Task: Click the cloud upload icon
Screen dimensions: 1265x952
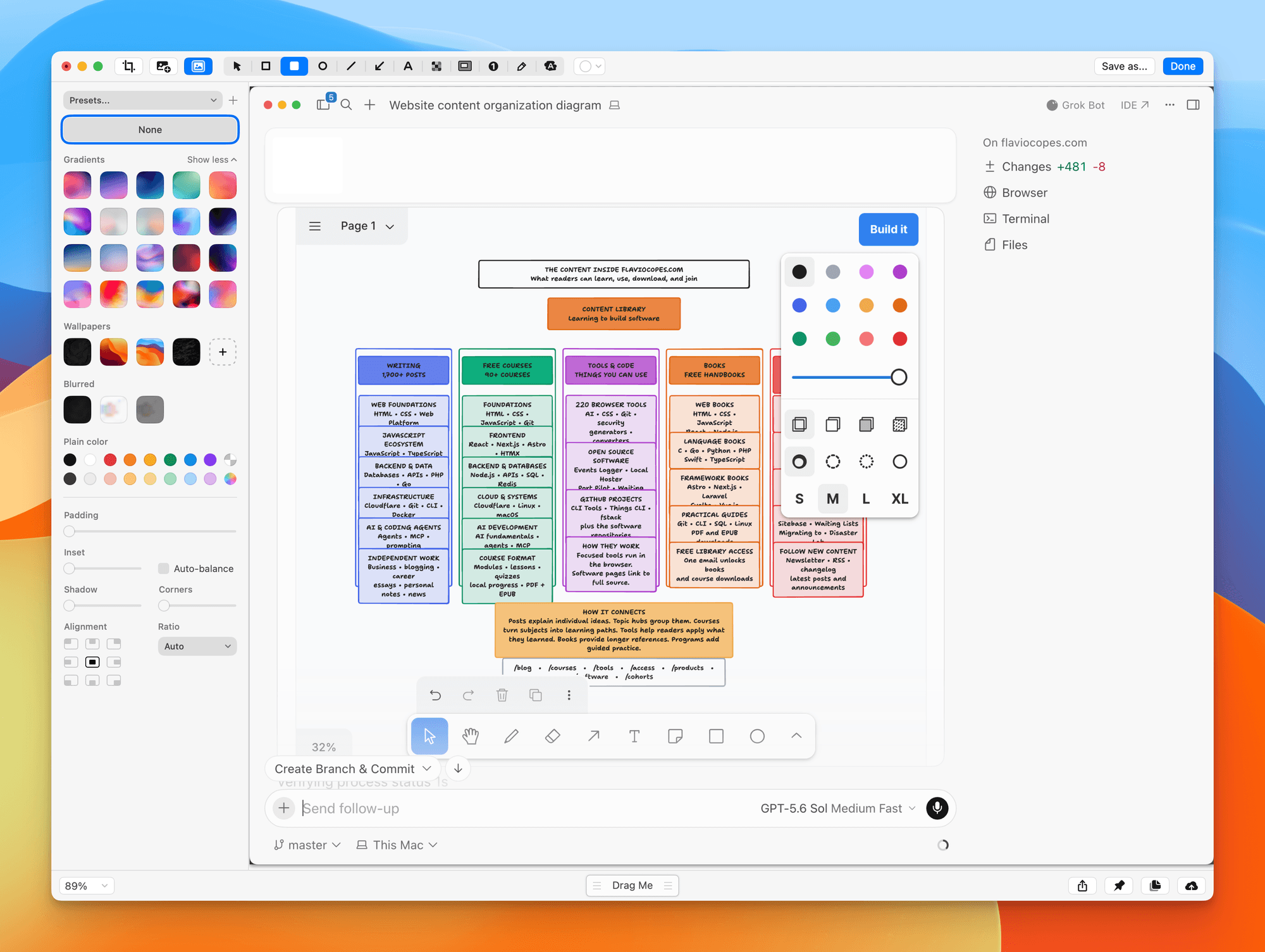Action: tap(1192, 886)
